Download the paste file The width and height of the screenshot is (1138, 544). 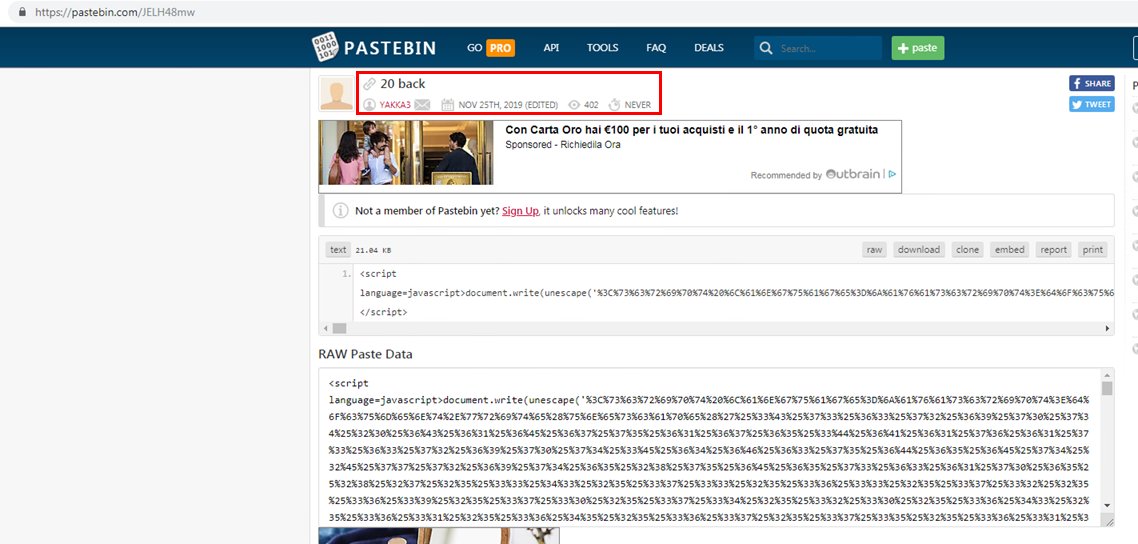[919, 250]
